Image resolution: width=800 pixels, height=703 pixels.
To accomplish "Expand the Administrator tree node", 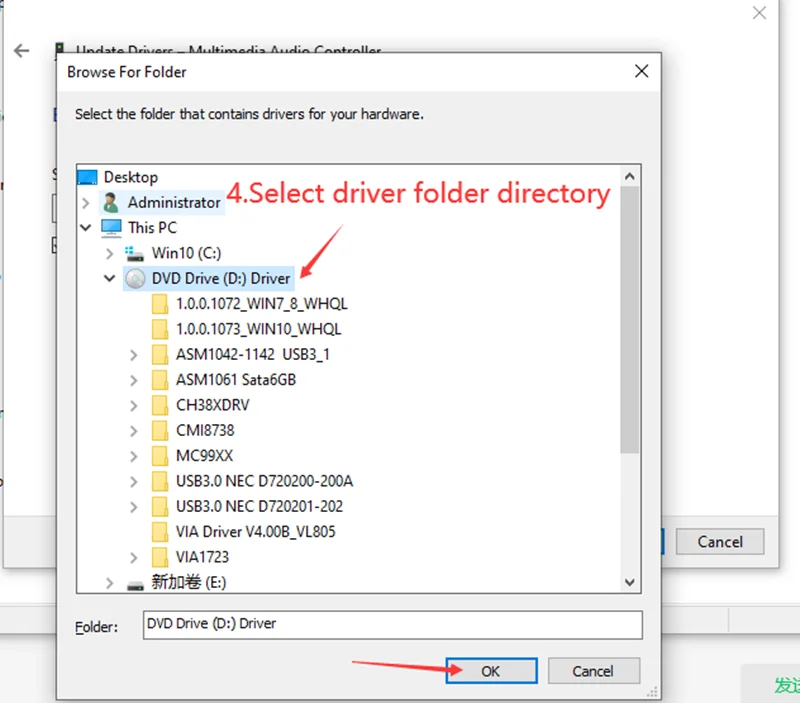I will coord(86,202).
